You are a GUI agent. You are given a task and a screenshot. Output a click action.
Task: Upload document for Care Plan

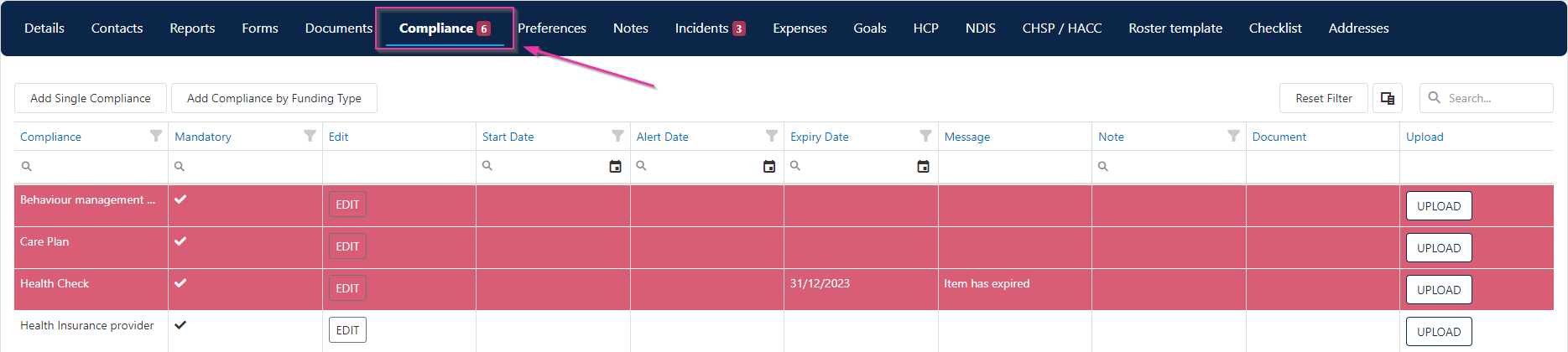1439,248
